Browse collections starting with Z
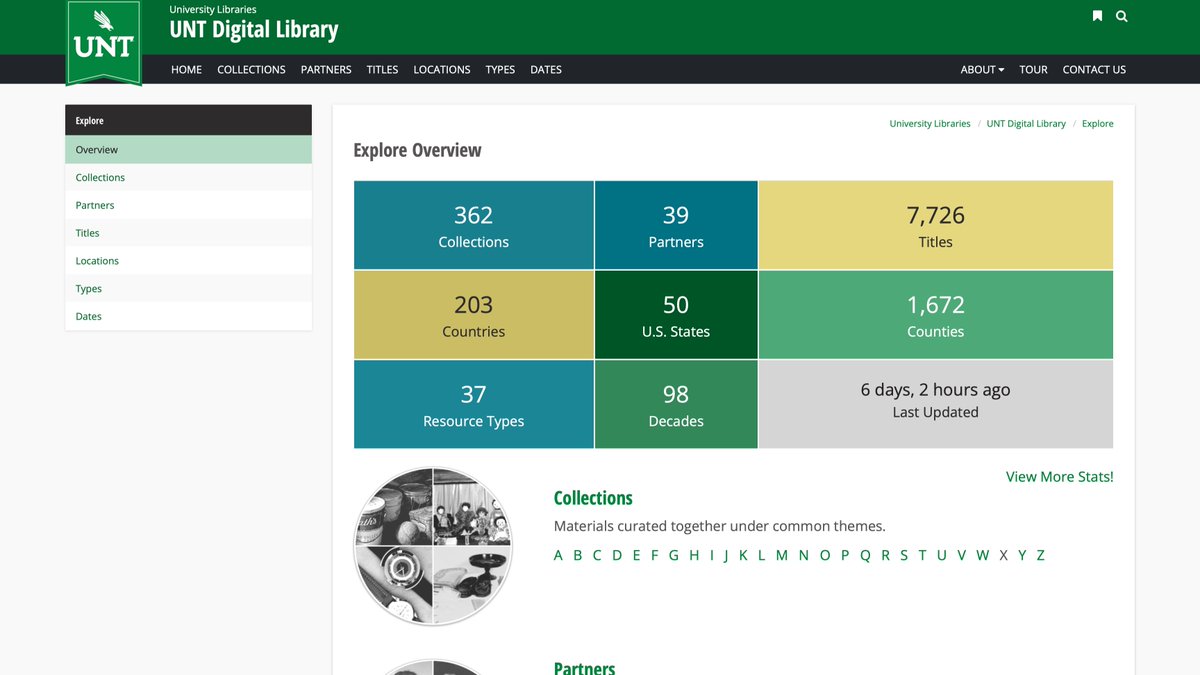 pyautogui.click(x=1040, y=555)
